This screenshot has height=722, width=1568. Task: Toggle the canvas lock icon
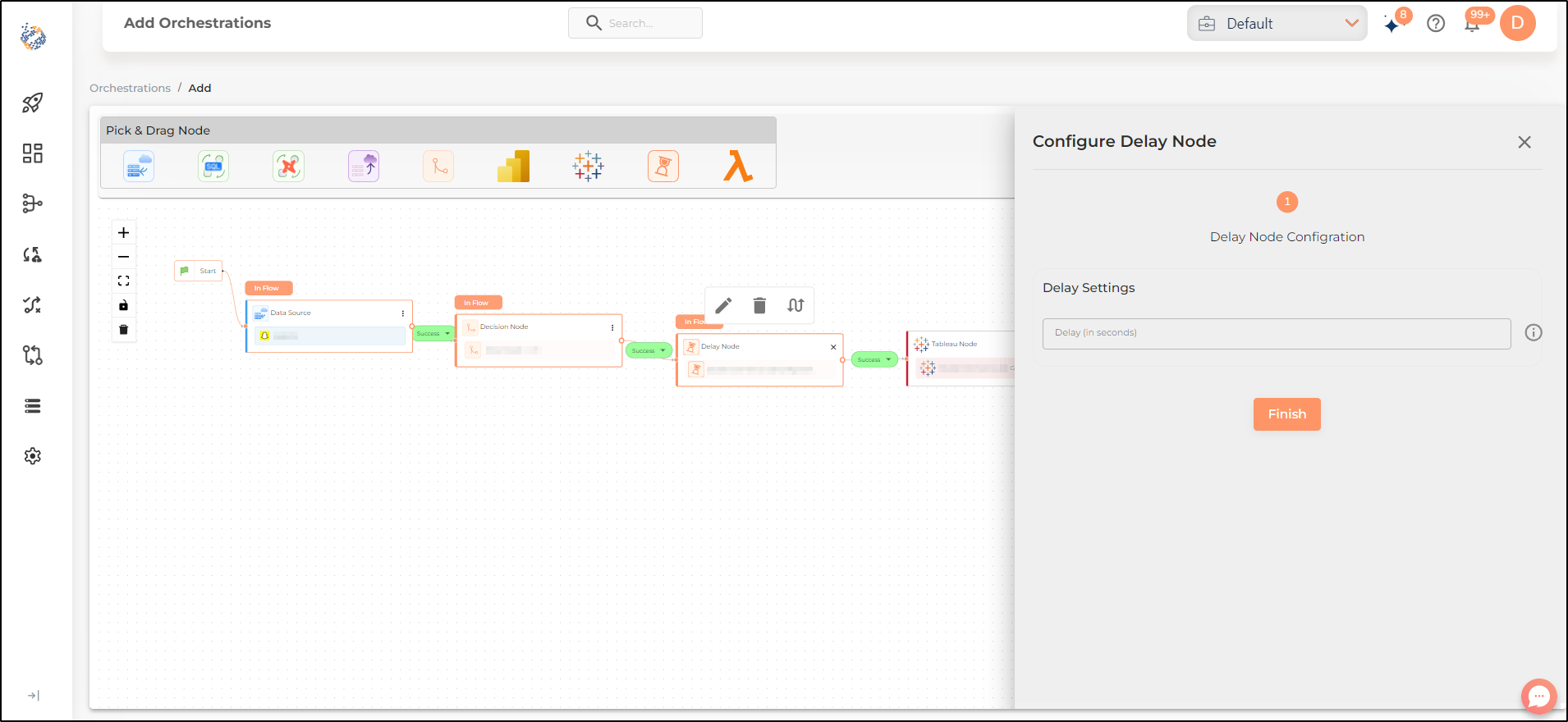[124, 305]
